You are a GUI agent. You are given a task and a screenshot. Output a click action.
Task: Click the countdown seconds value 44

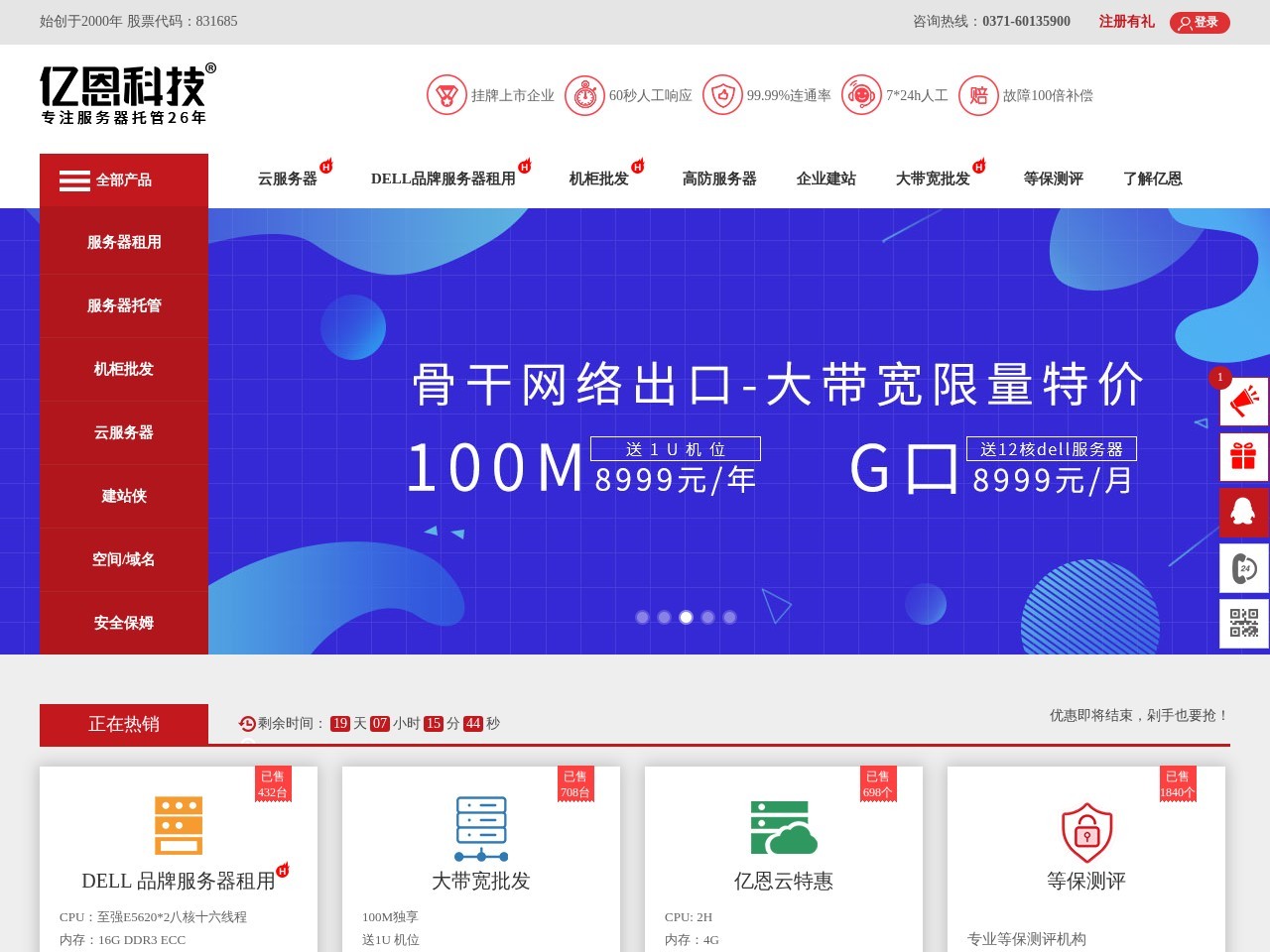click(474, 723)
